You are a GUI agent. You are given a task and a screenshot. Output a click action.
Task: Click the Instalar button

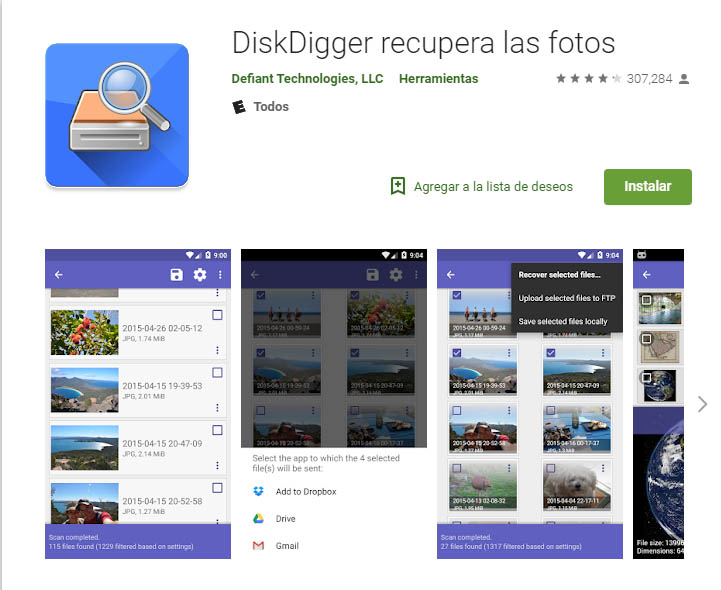[x=647, y=186]
